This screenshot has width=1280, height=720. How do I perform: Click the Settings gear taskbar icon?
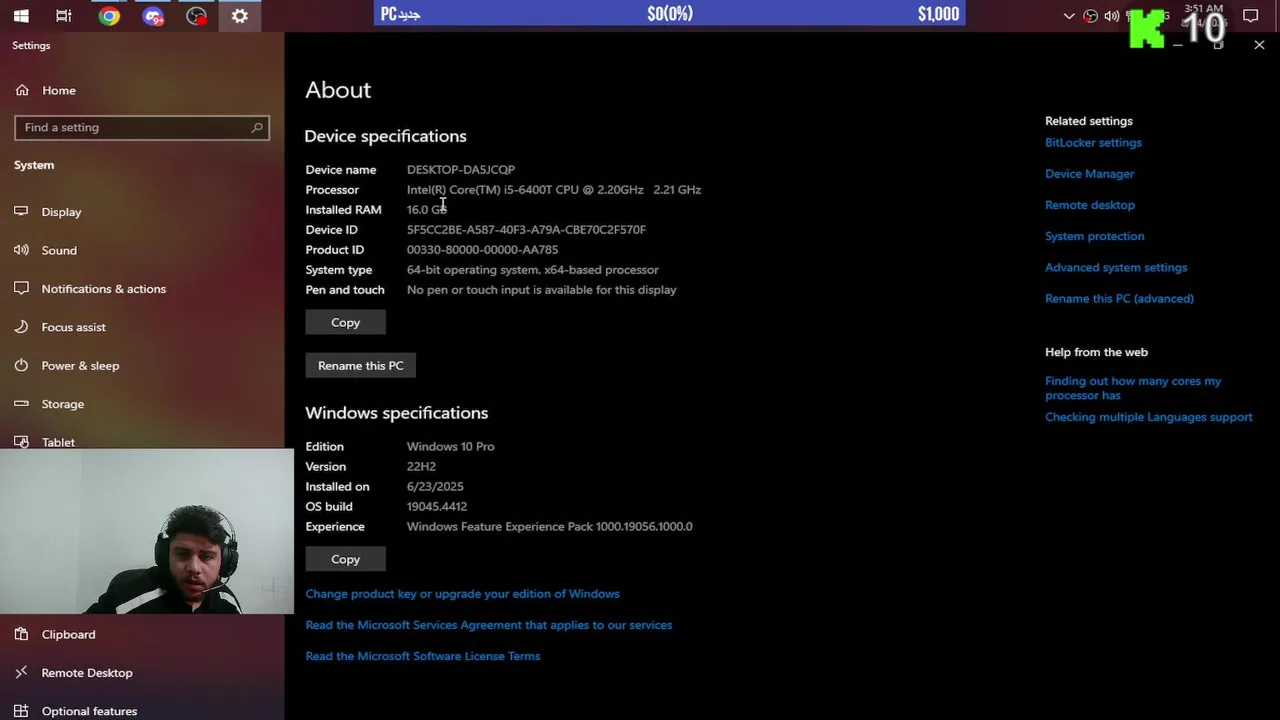[x=240, y=16]
